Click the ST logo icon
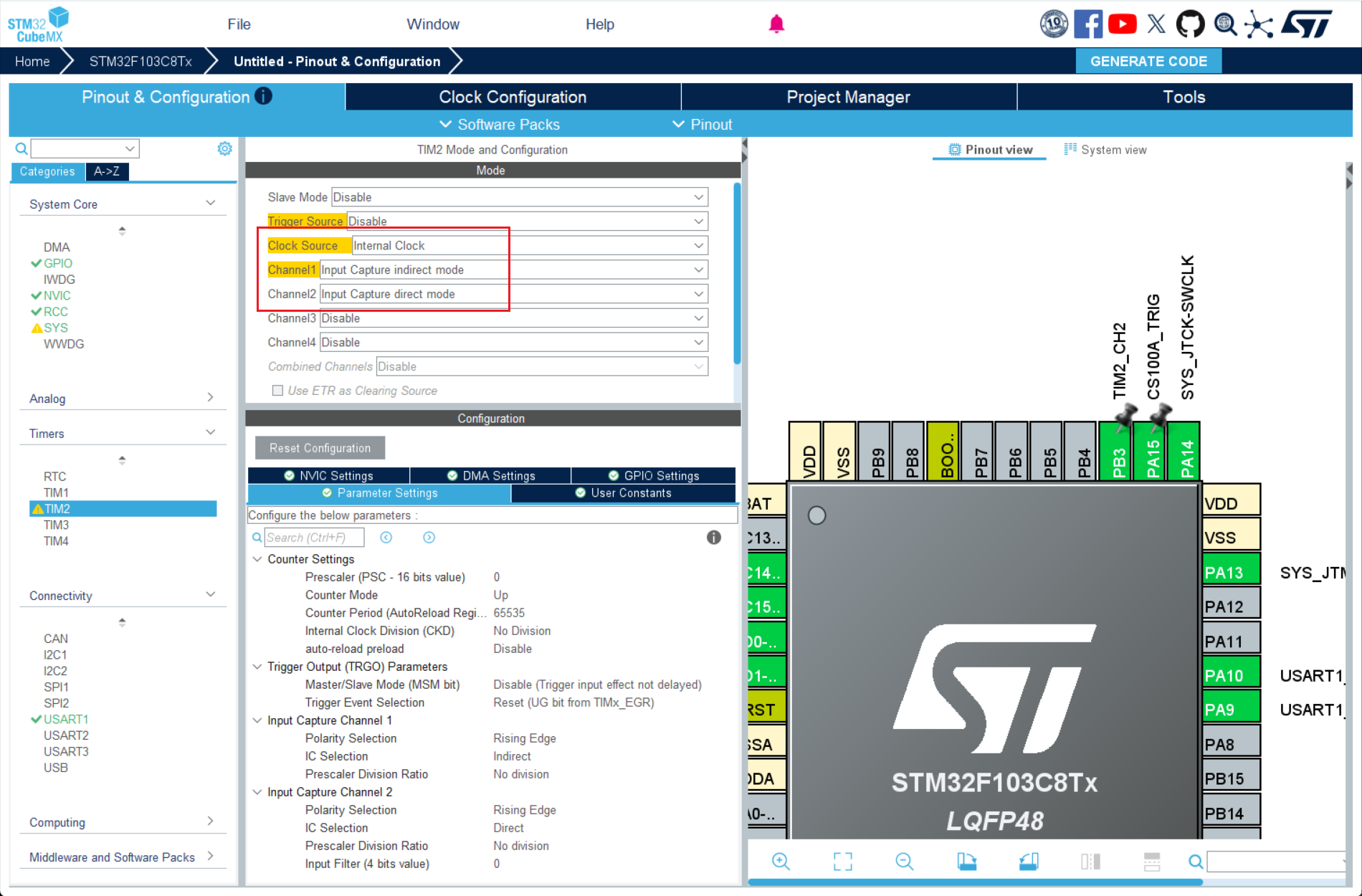Image resolution: width=1362 pixels, height=896 pixels. 1307,24
